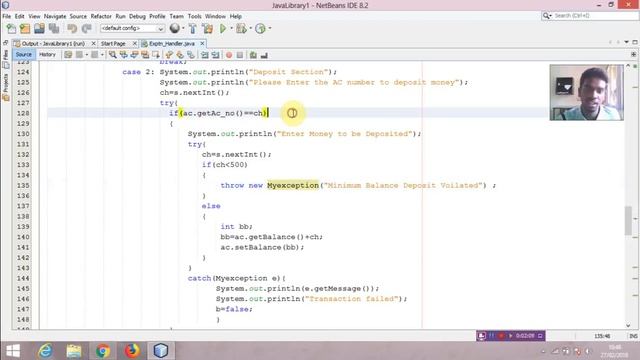This screenshot has width=640, height=360.
Task: Click the Last Edit icon in editor toolbar
Action: (x=68, y=55)
